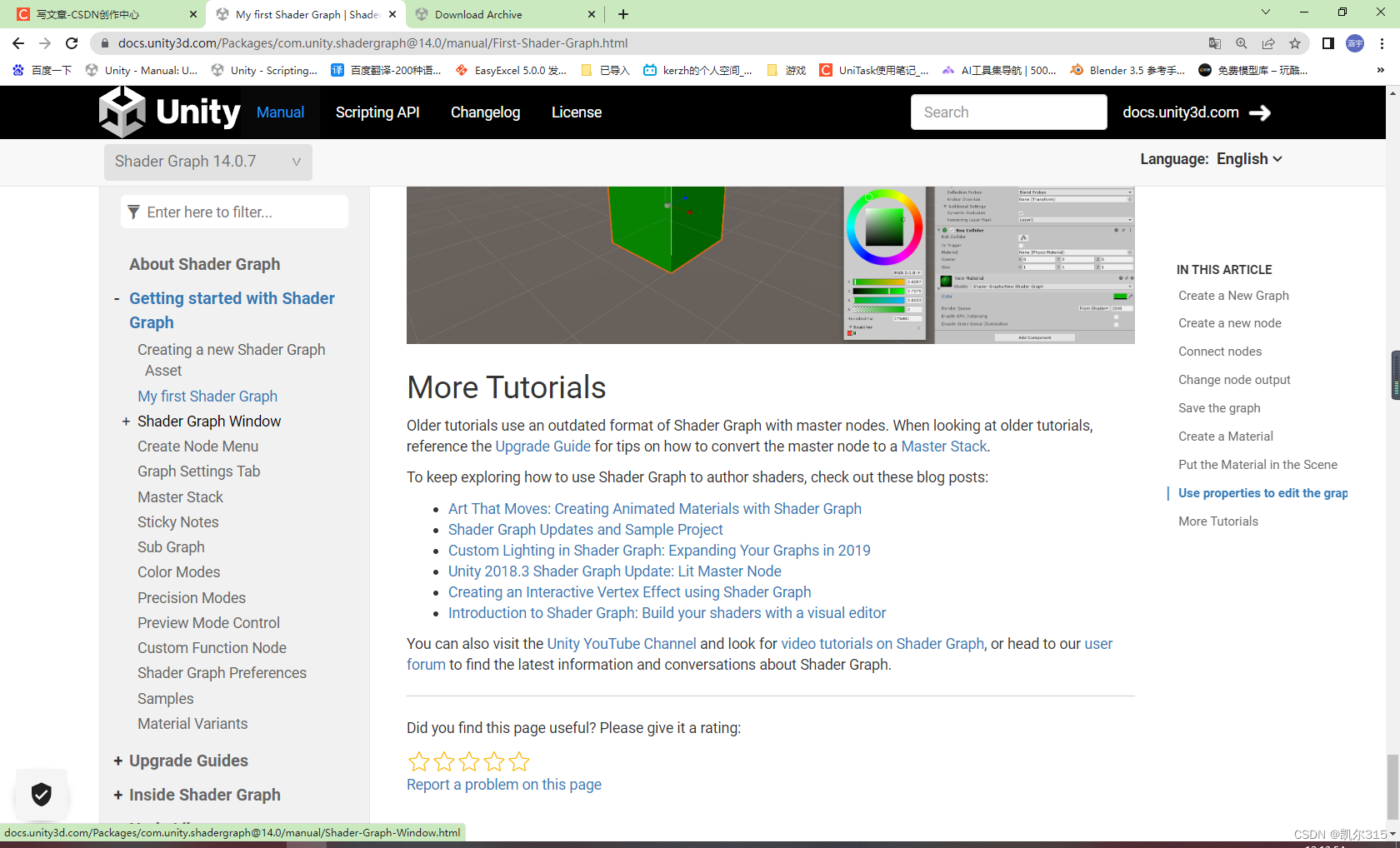Viewport: 1400px width, 848px height.
Task: Jump to Connect nodes section
Action: click(1220, 352)
